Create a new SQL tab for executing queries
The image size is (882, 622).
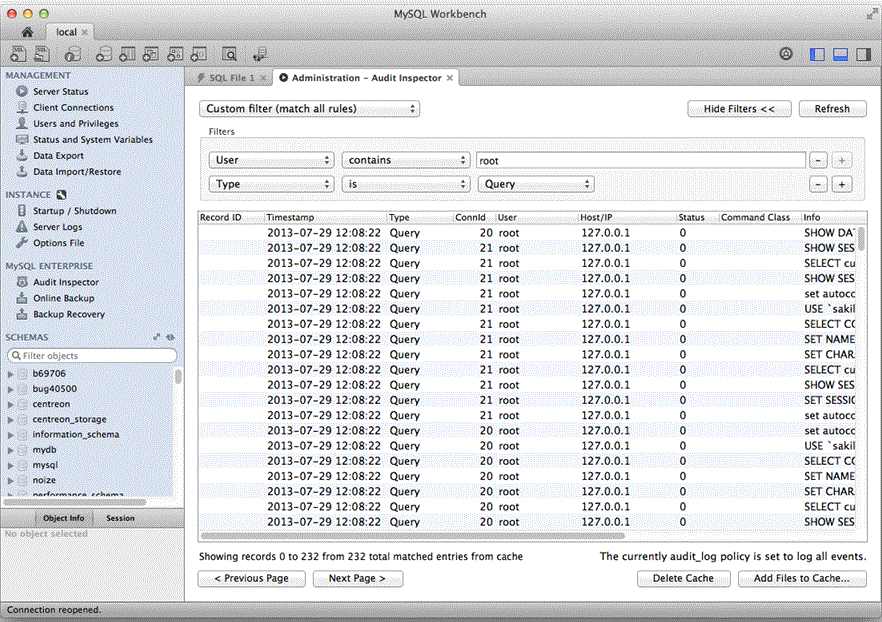(17, 53)
